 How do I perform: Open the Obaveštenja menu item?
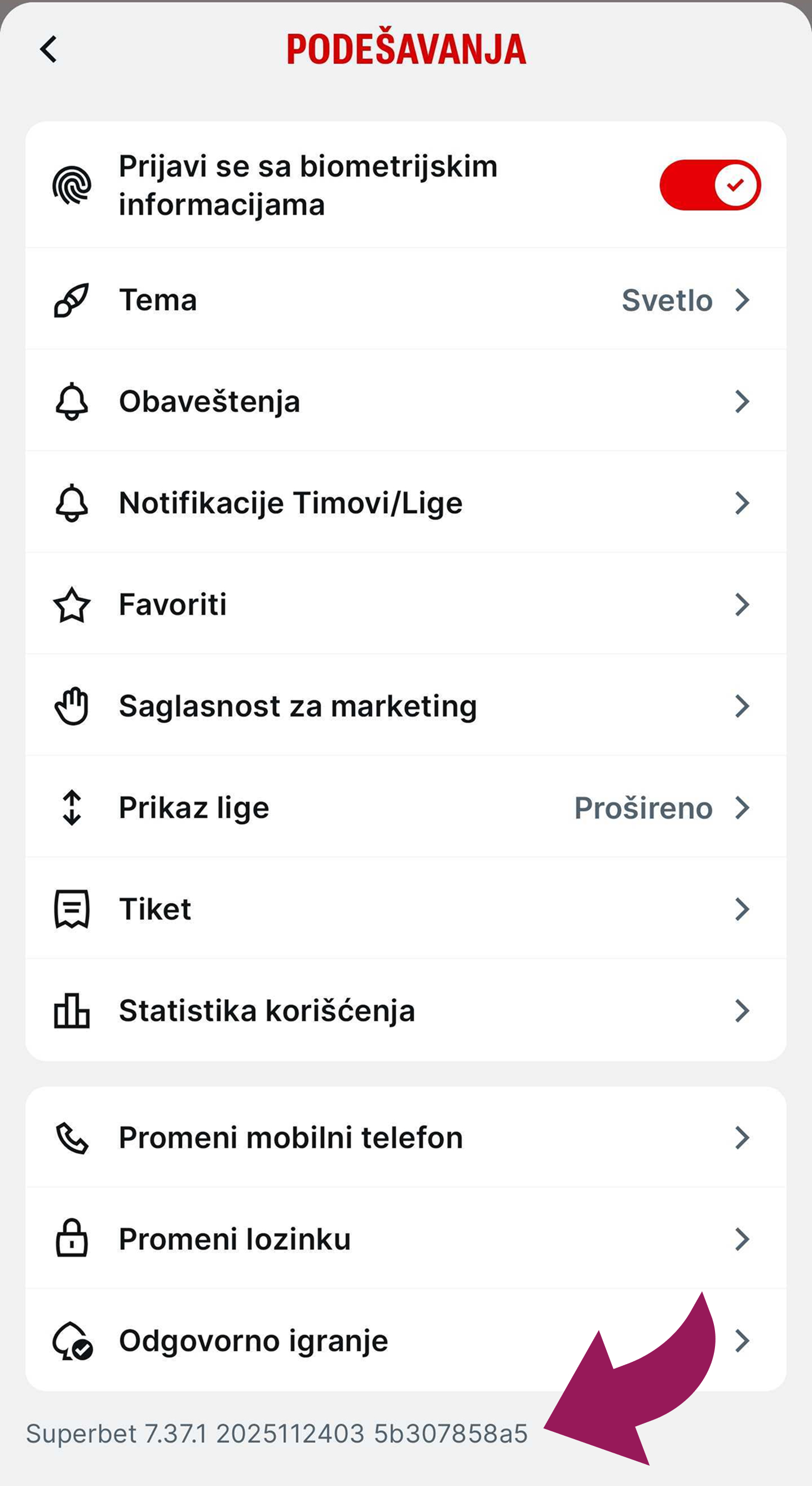click(x=406, y=401)
